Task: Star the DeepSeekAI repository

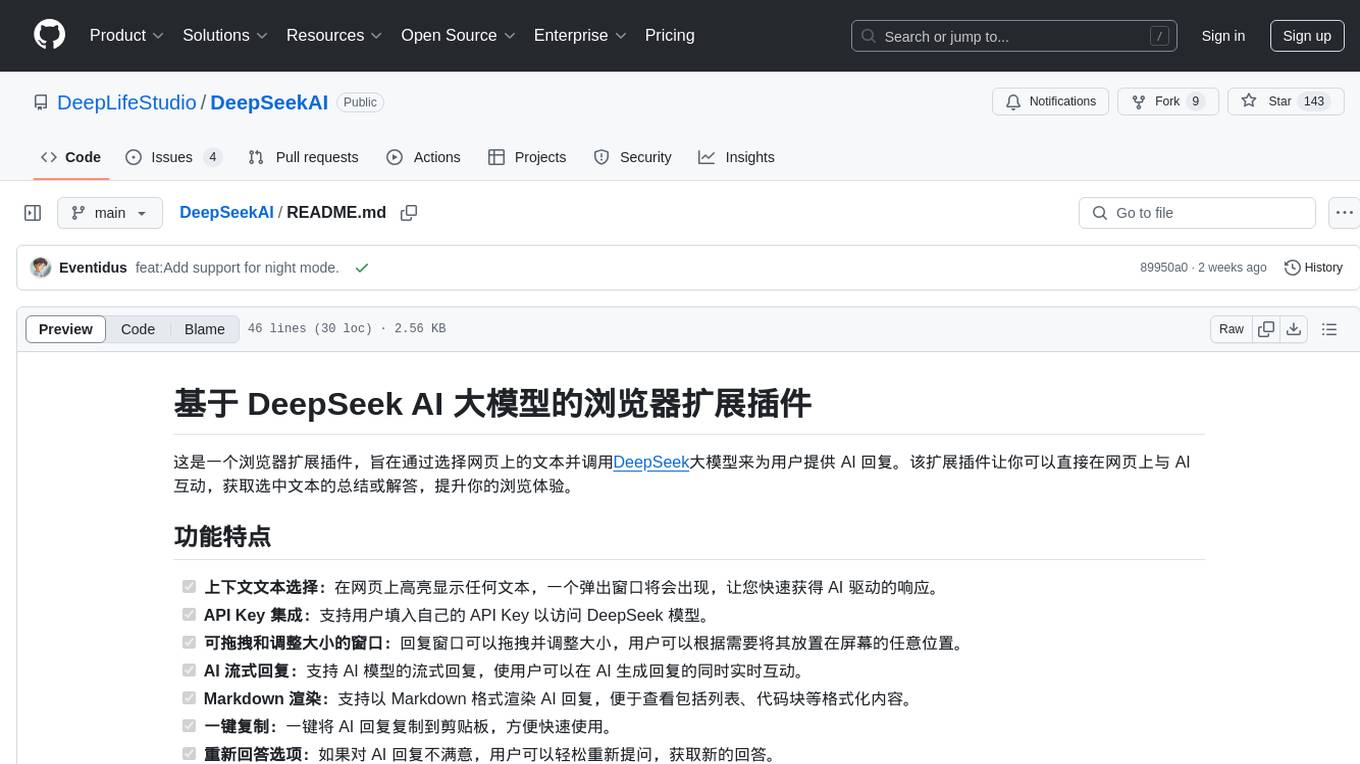Action: tap(1286, 102)
